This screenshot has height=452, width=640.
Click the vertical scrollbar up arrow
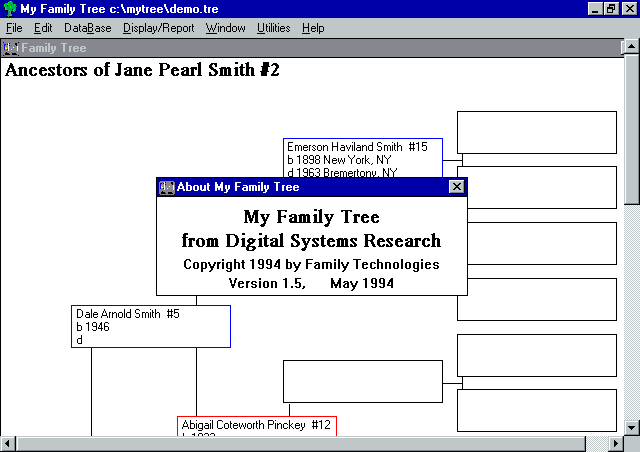631,46
